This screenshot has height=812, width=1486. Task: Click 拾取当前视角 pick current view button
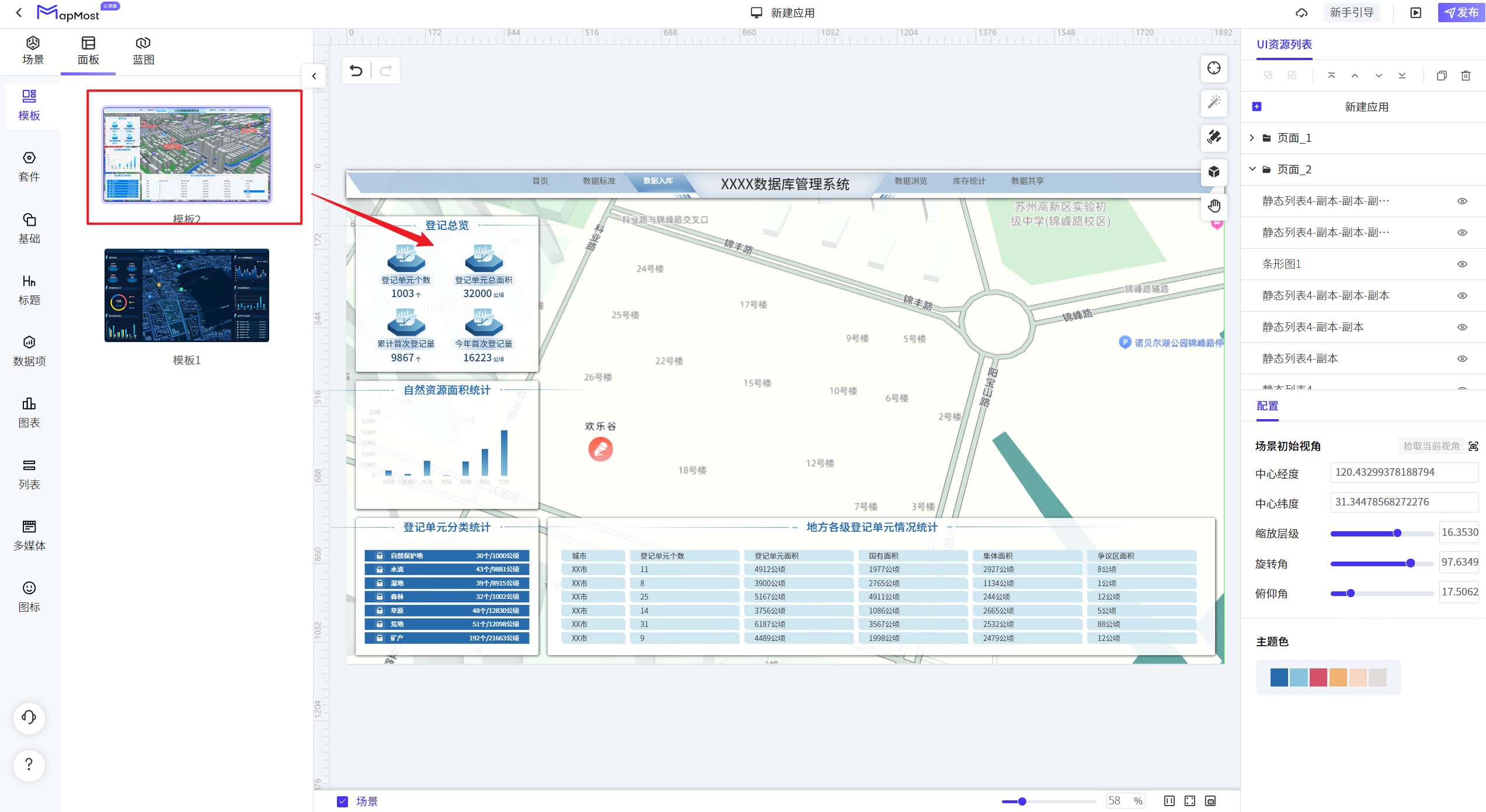coord(1431,446)
